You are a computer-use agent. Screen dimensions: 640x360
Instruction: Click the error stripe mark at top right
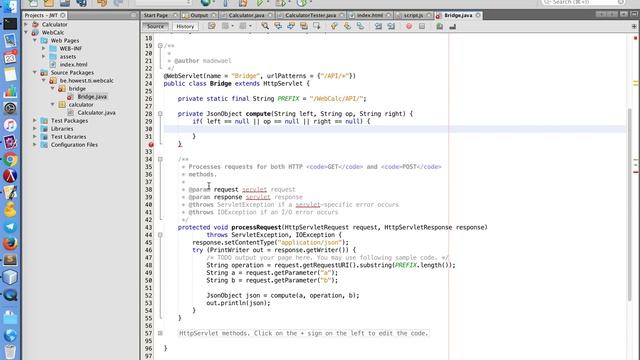(x=635, y=38)
